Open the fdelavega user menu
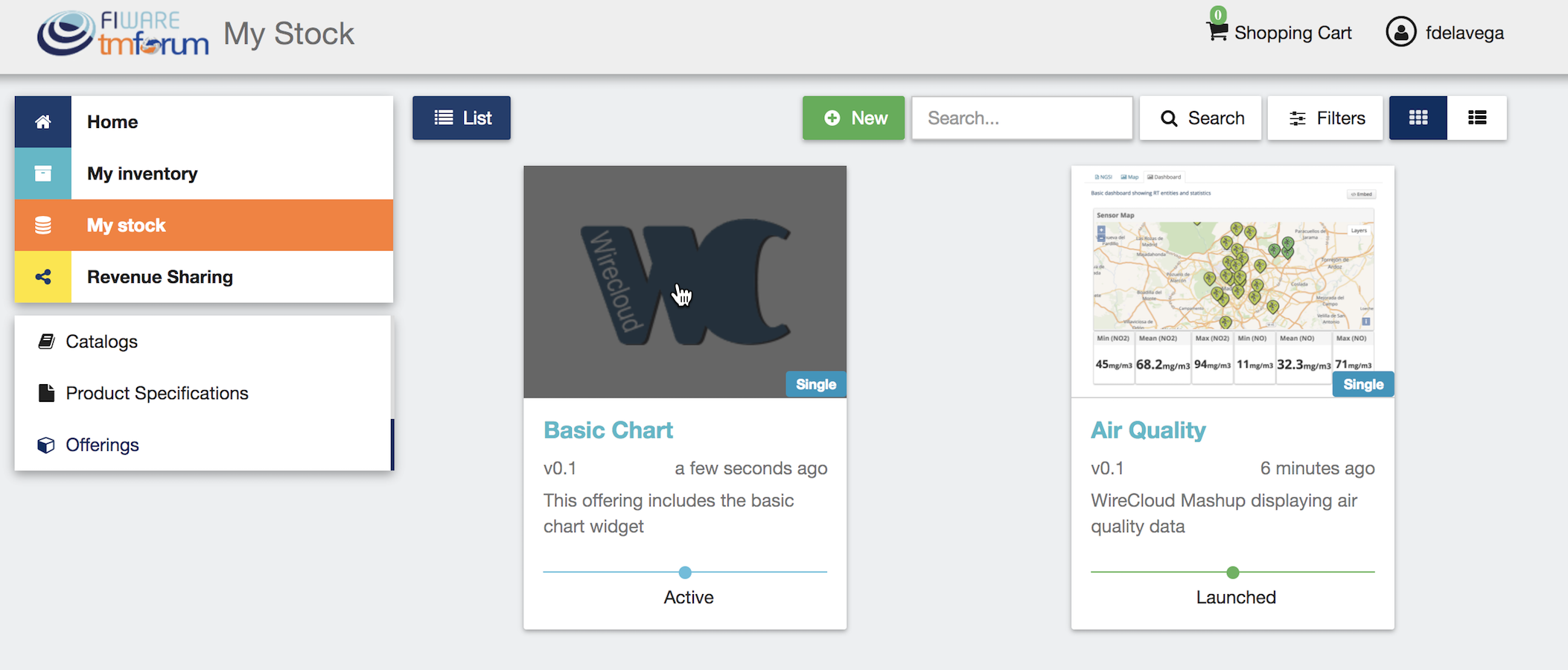Screen dimensions: 1568x670 (x=1445, y=33)
